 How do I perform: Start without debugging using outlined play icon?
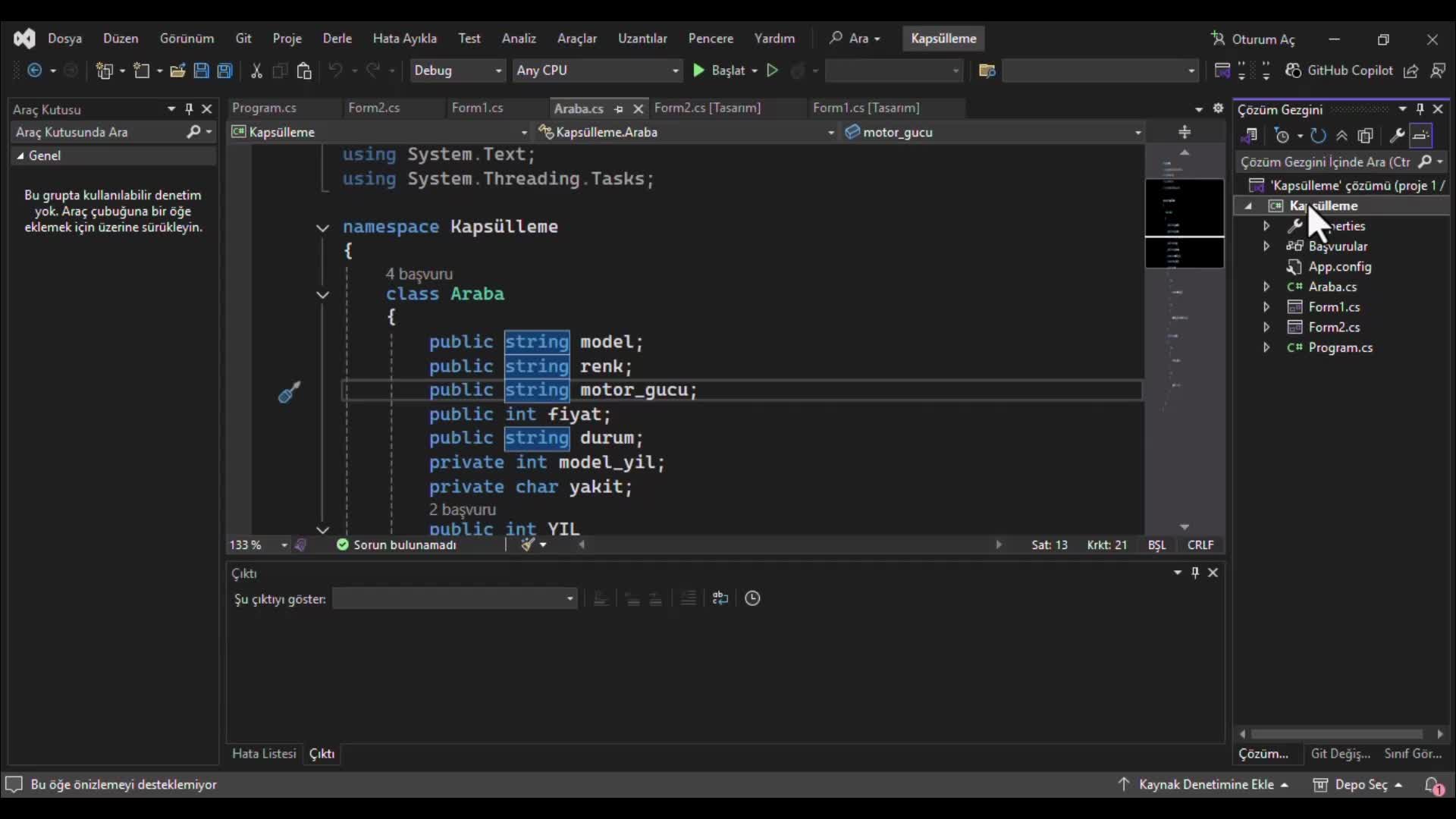point(773,71)
